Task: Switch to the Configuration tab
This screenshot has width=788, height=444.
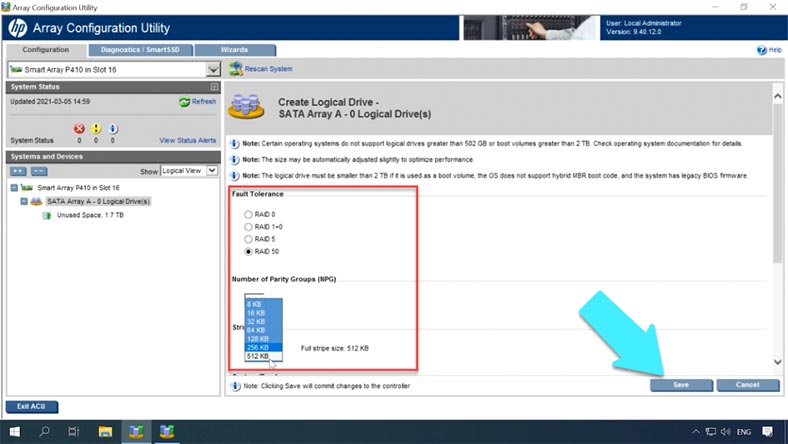Action: pyautogui.click(x=46, y=50)
